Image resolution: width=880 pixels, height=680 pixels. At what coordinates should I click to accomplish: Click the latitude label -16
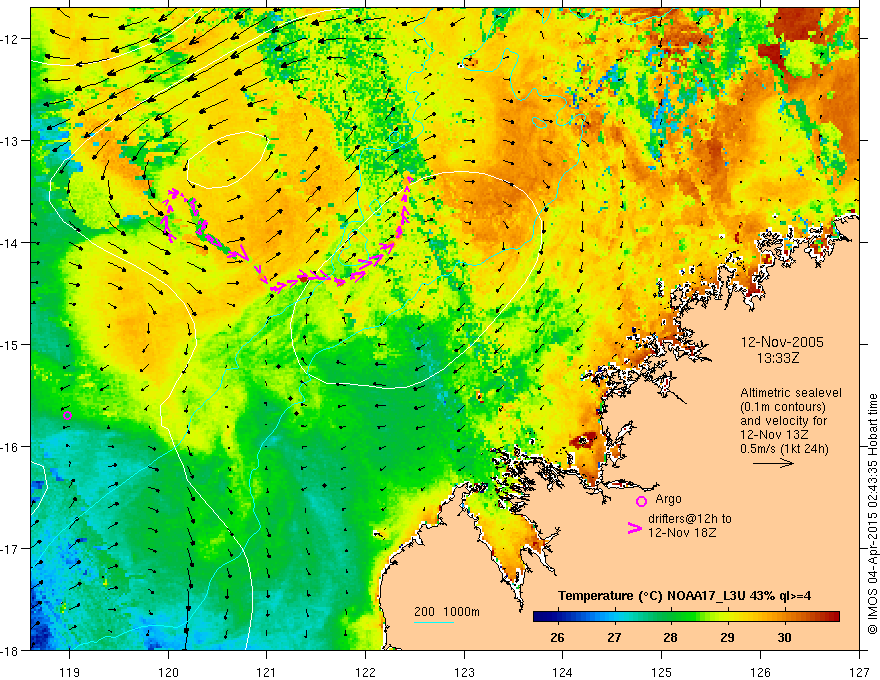click(11, 447)
